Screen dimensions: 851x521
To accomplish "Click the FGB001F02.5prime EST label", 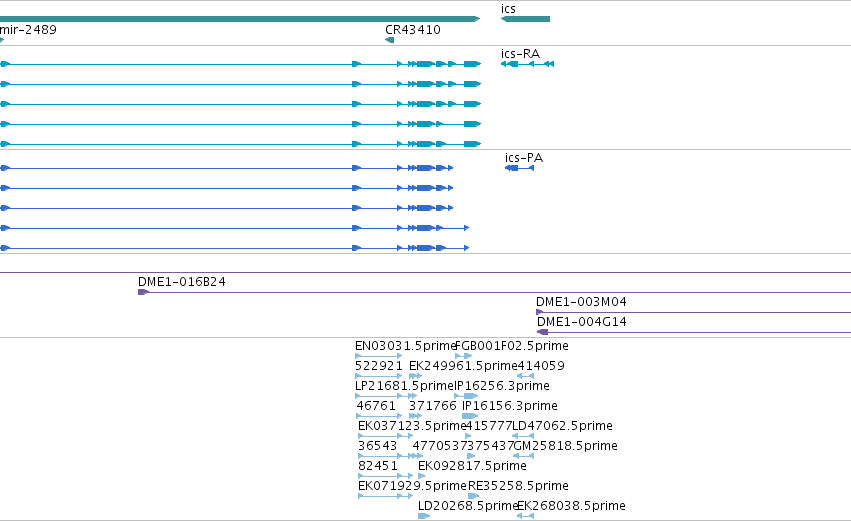I will (512, 346).
